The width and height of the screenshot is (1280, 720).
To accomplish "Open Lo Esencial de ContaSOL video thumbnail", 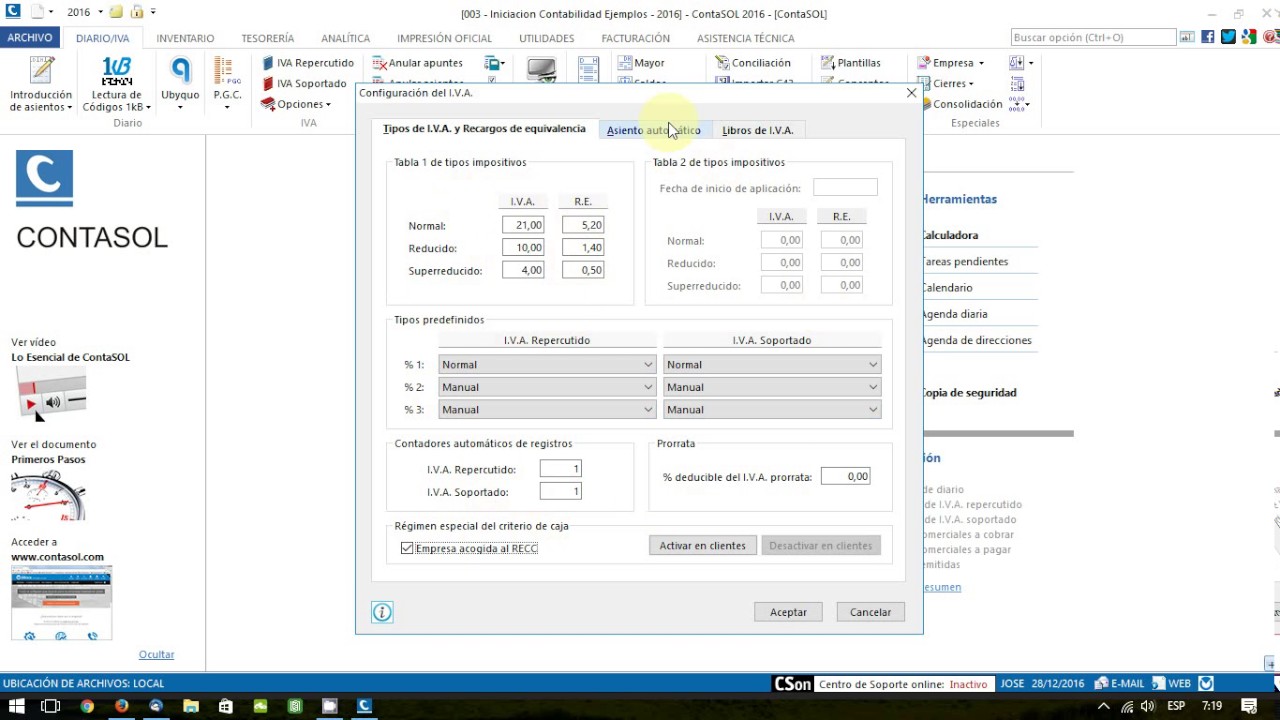I will [x=48, y=392].
